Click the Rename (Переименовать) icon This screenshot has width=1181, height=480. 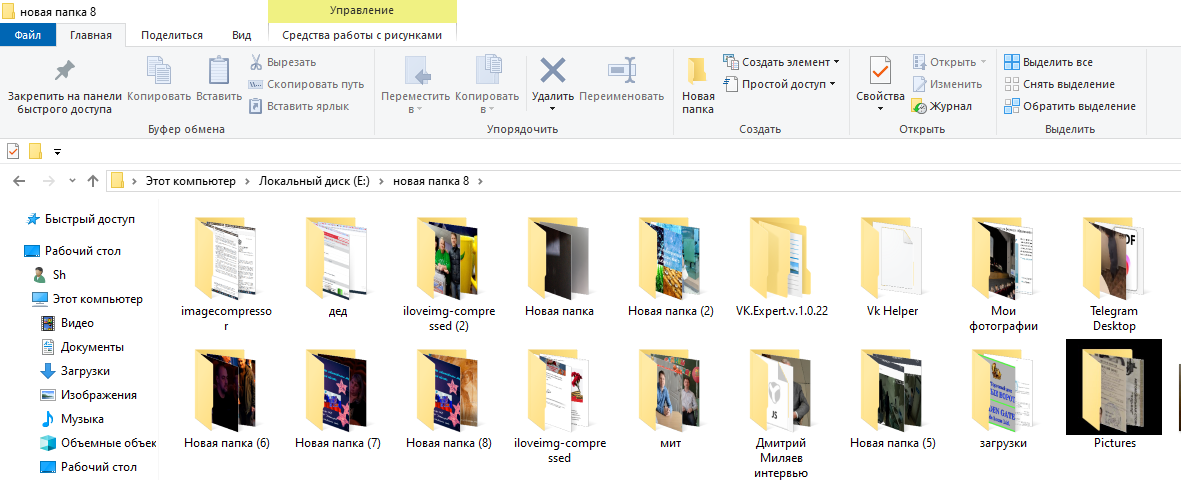point(621,70)
